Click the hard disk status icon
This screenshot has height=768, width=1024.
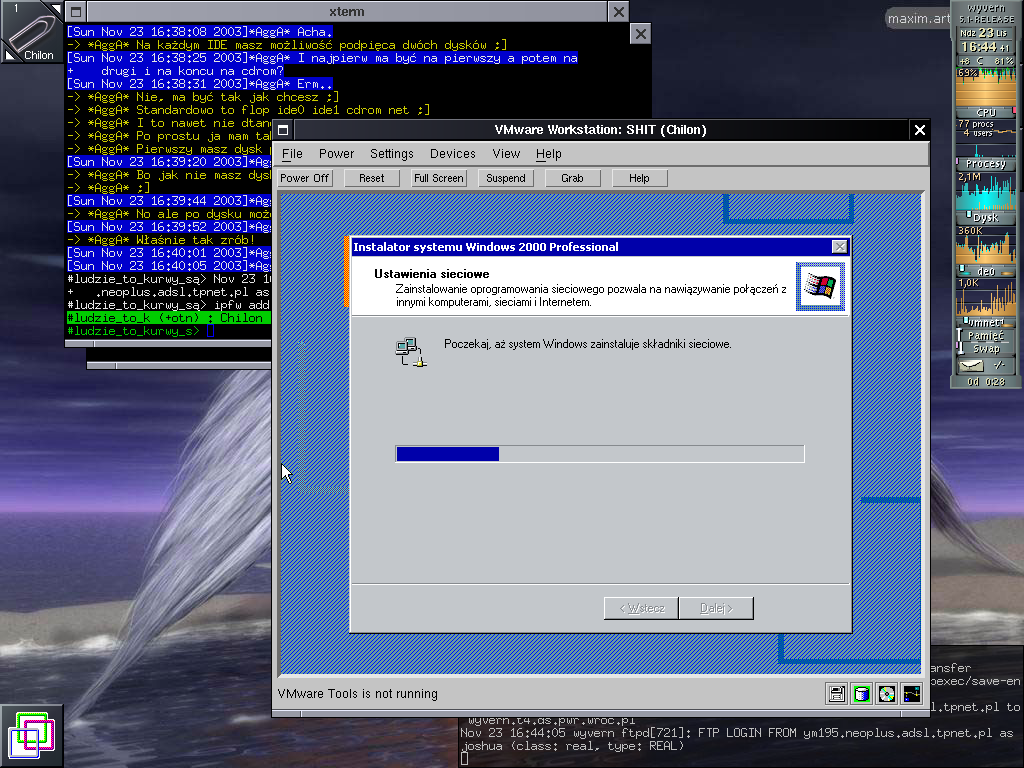click(x=861, y=693)
